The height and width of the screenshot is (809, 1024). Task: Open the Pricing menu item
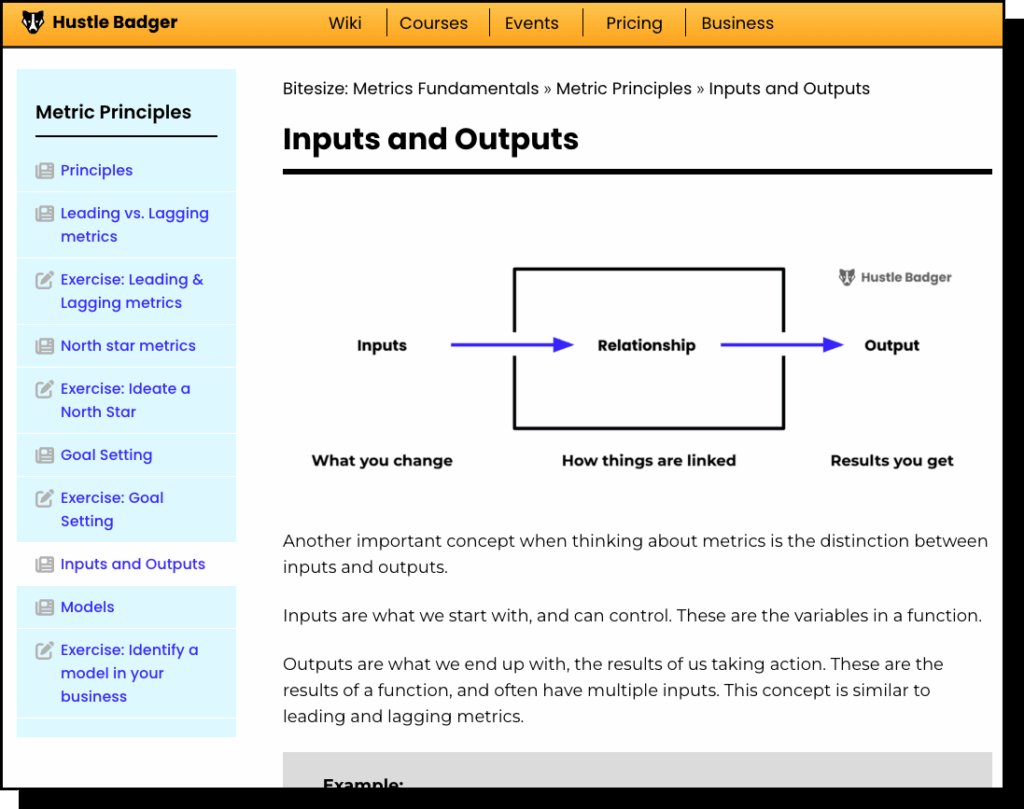pos(633,23)
